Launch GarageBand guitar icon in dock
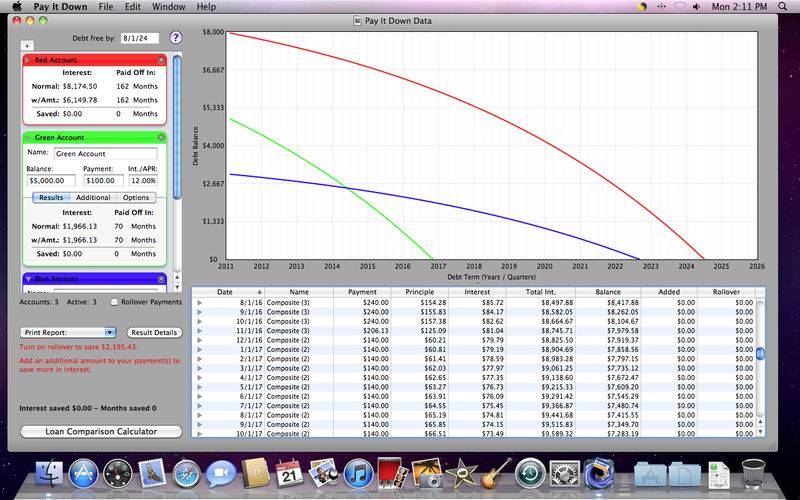 click(x=496, y=472)
